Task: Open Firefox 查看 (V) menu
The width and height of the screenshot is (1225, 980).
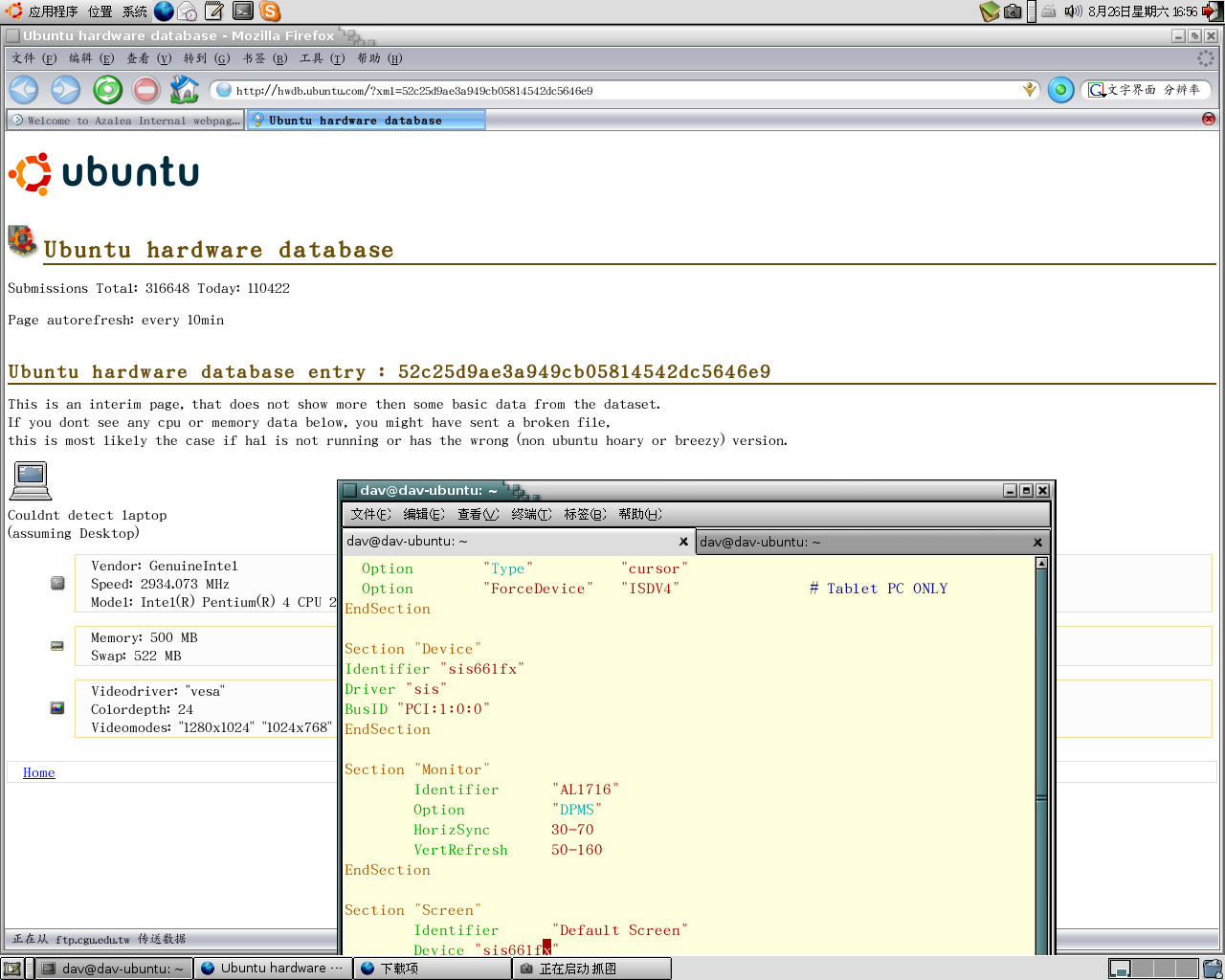Action: 148,58
